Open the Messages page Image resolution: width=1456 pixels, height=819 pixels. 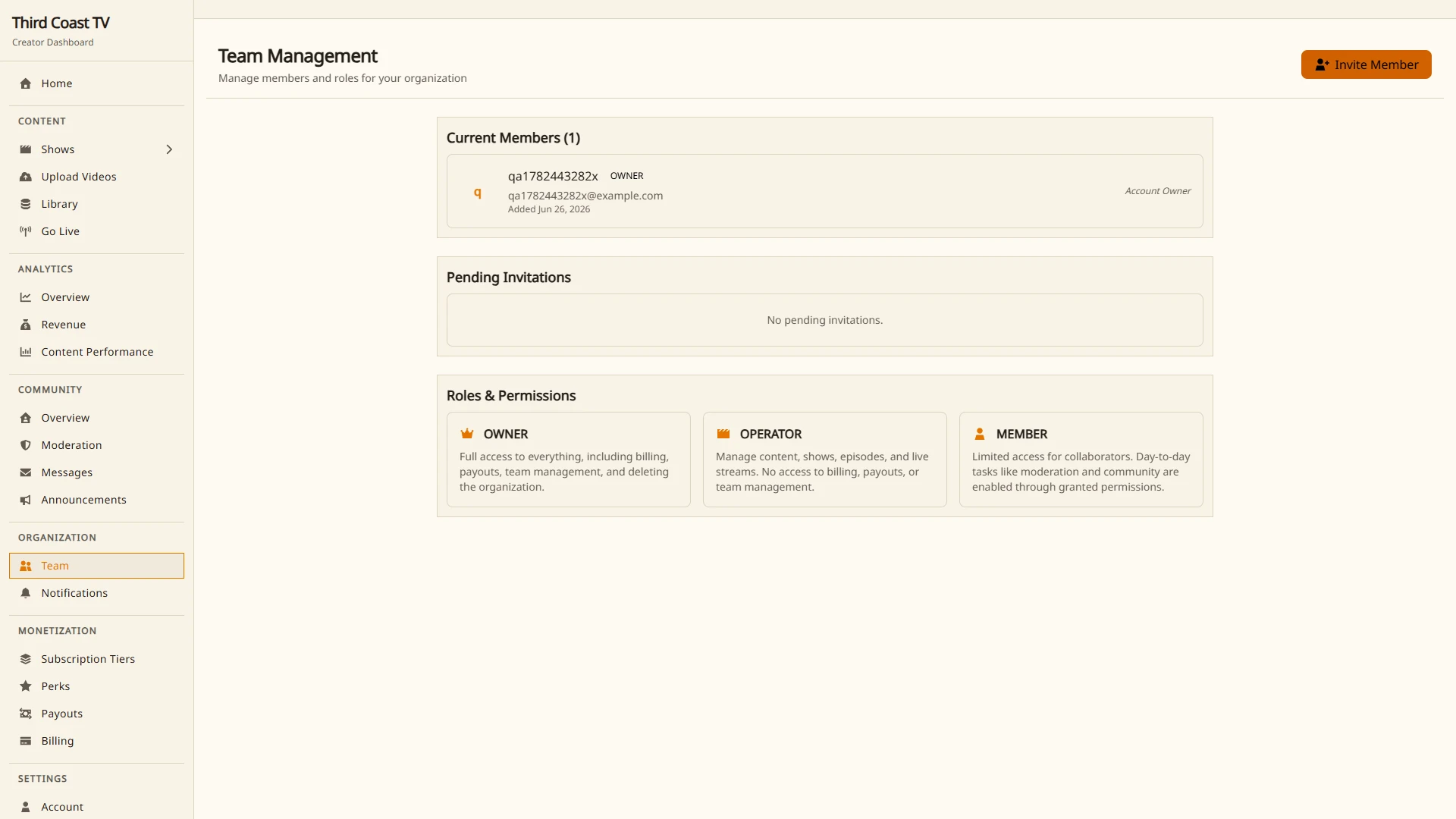click(96, 472)
